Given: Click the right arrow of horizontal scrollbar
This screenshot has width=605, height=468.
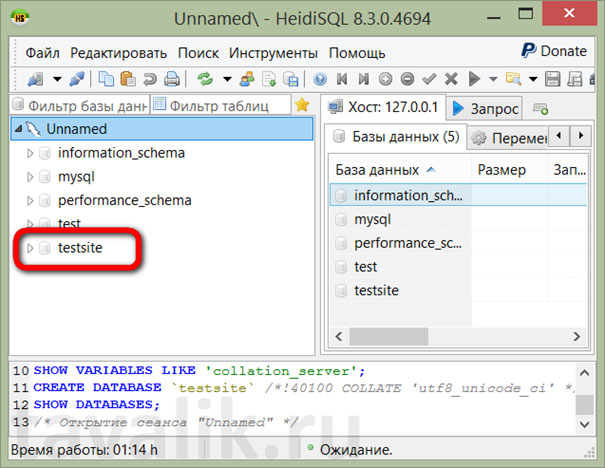Looking at the screenshot, I should (576, 336).
